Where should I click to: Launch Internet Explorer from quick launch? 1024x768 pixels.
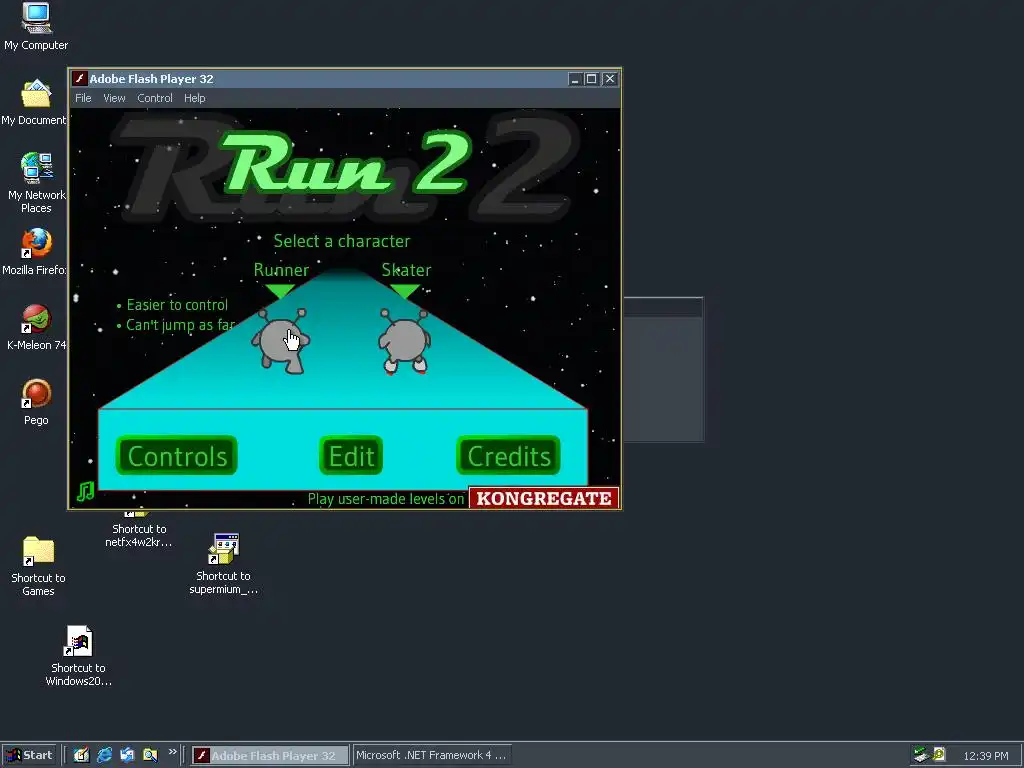pyautogui.click(x=104, y=755)
